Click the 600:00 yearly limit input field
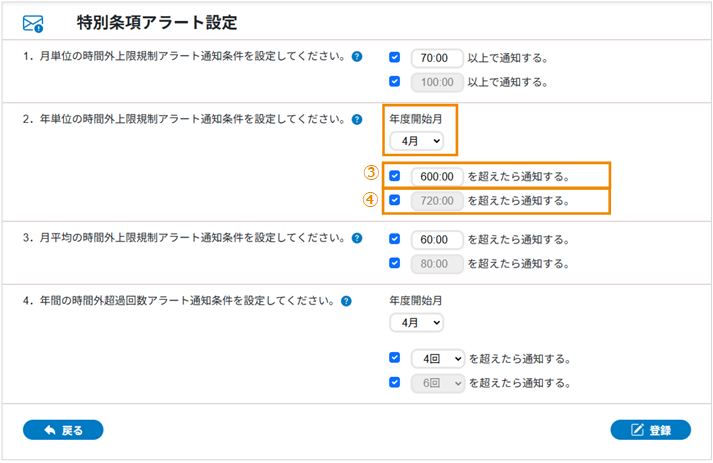Screen dimensions: 713x463 point(437,176)
